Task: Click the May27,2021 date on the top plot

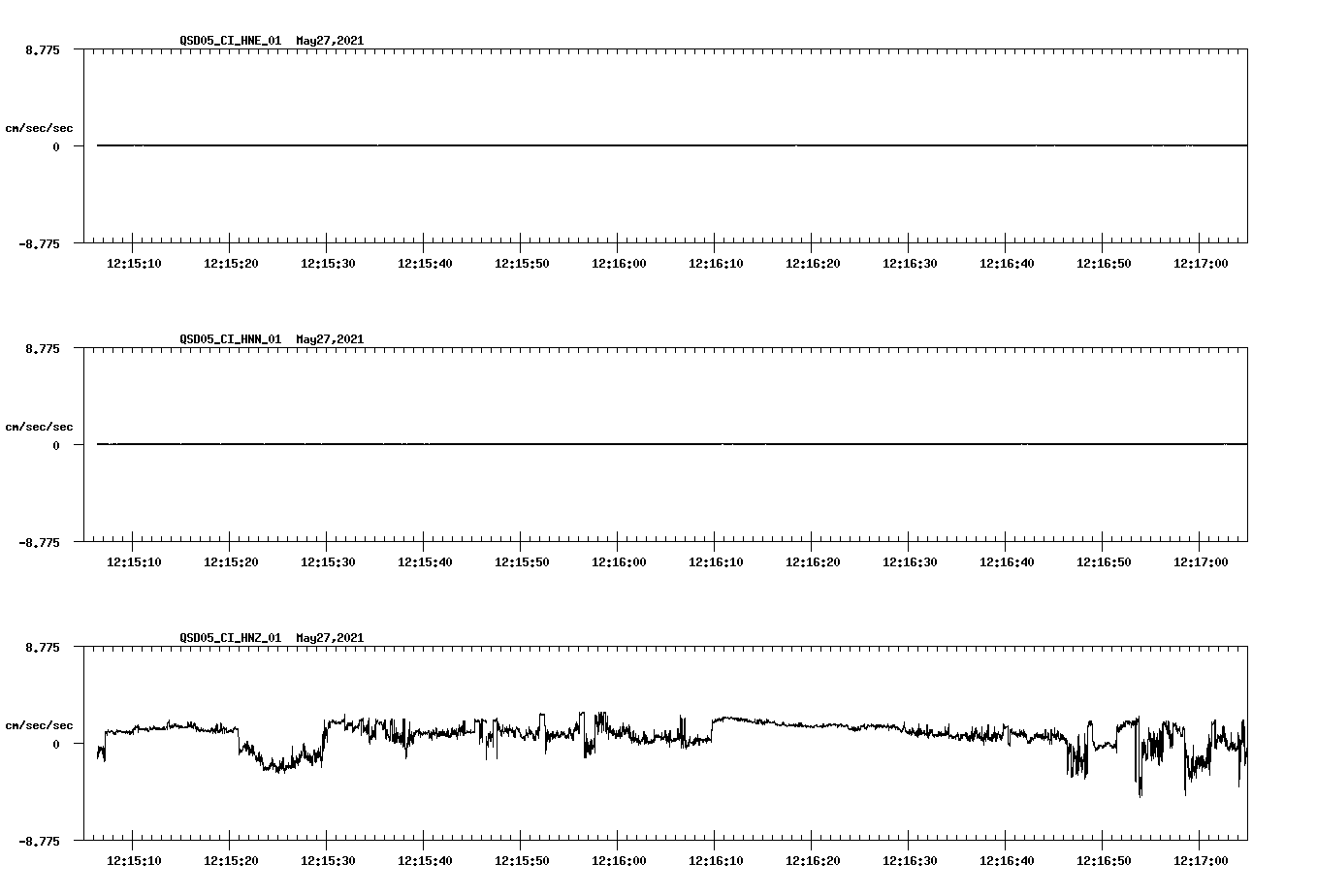Action: (329, 41)
